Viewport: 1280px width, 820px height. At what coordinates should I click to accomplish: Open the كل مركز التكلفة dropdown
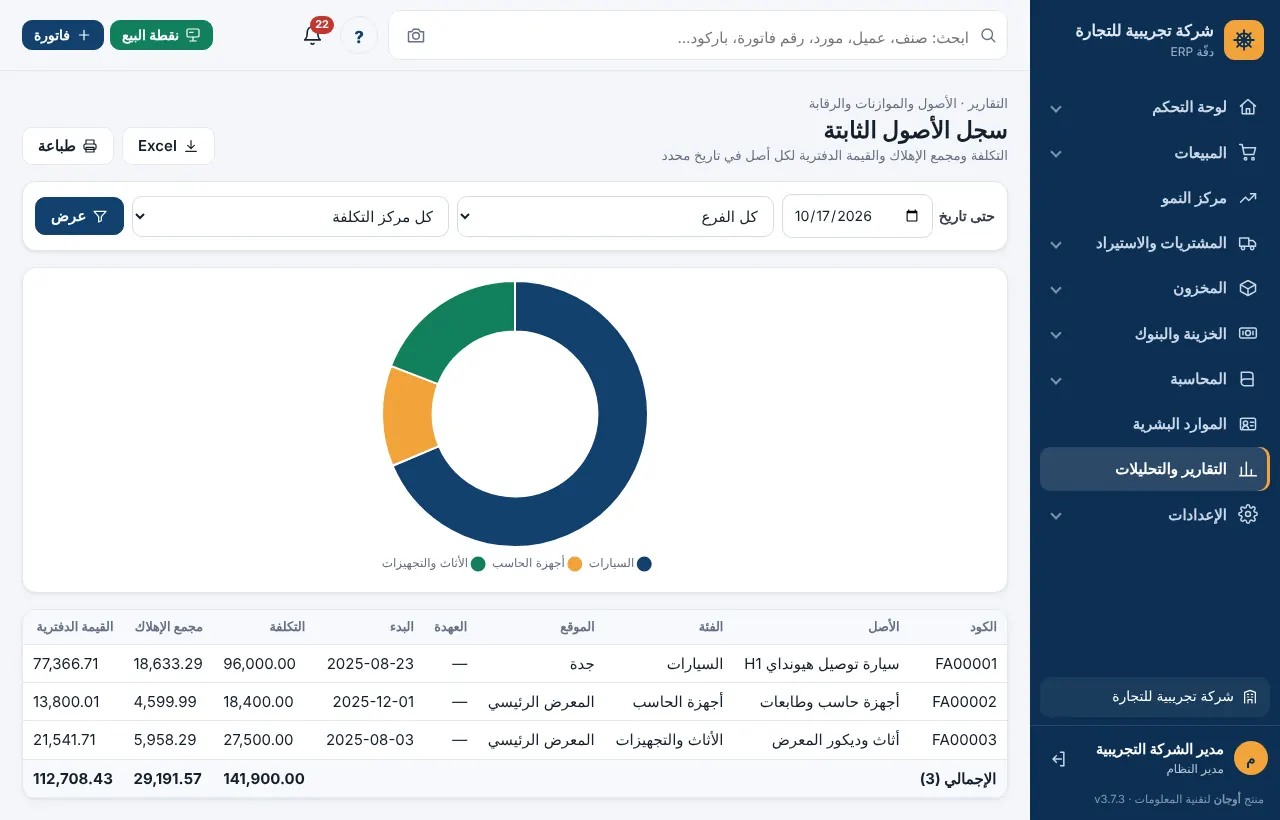[x=291, y=217]
